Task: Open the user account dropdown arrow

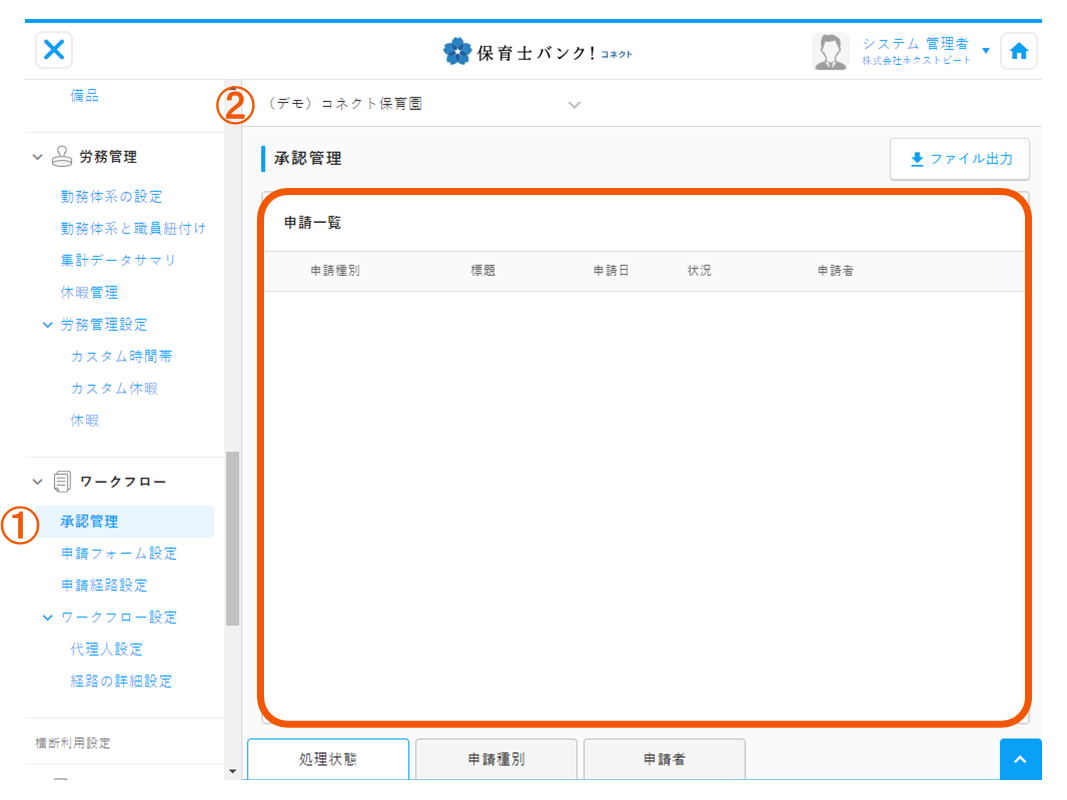Action: pyautogui.click(x=986, y=51)
